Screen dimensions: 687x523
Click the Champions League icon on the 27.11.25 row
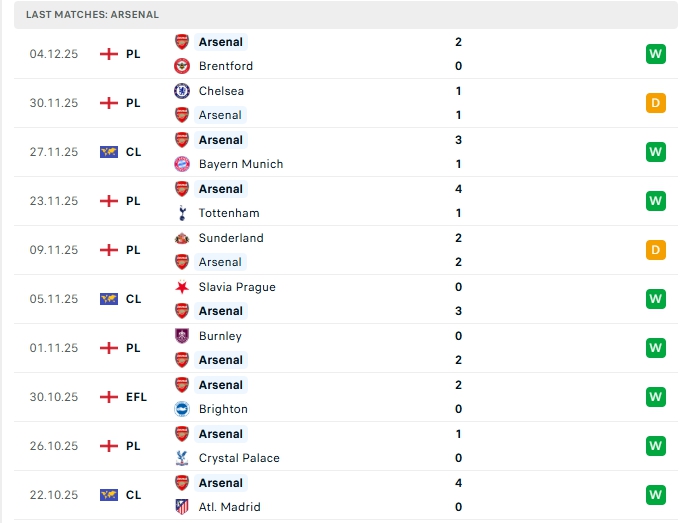(x=109, y=152)
